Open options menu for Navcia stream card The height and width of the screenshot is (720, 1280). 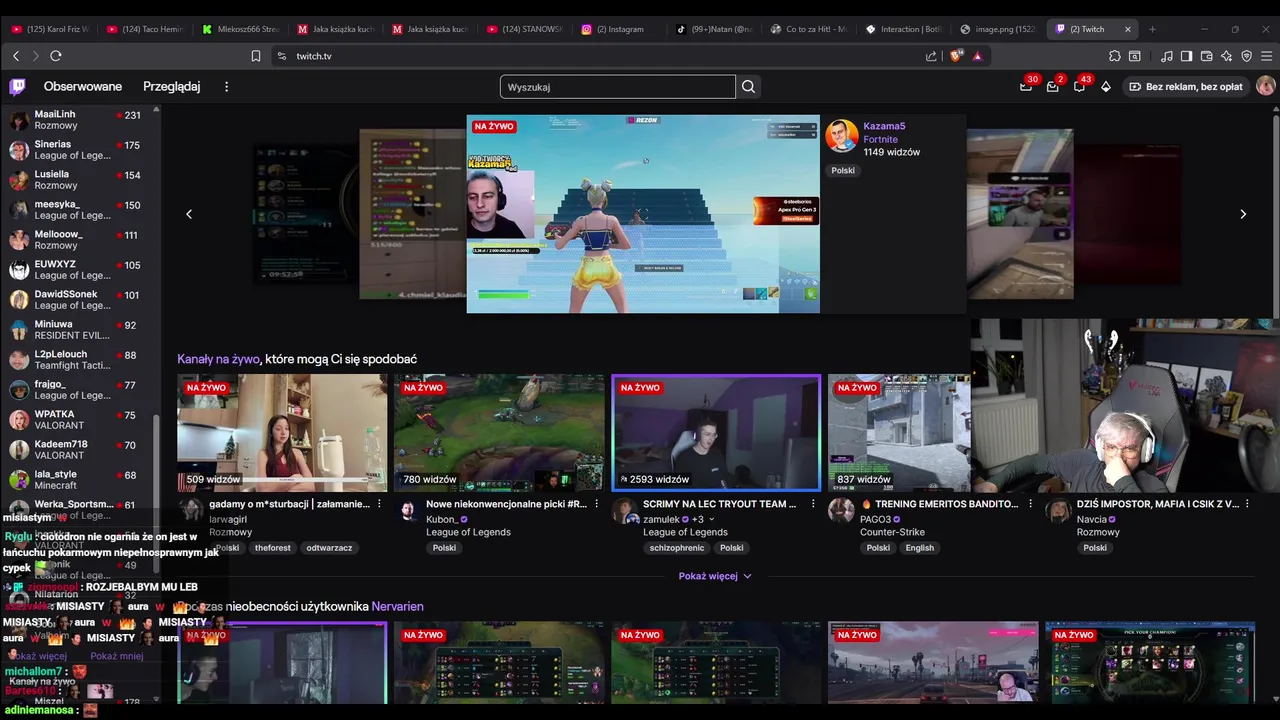coord(1247,504)
